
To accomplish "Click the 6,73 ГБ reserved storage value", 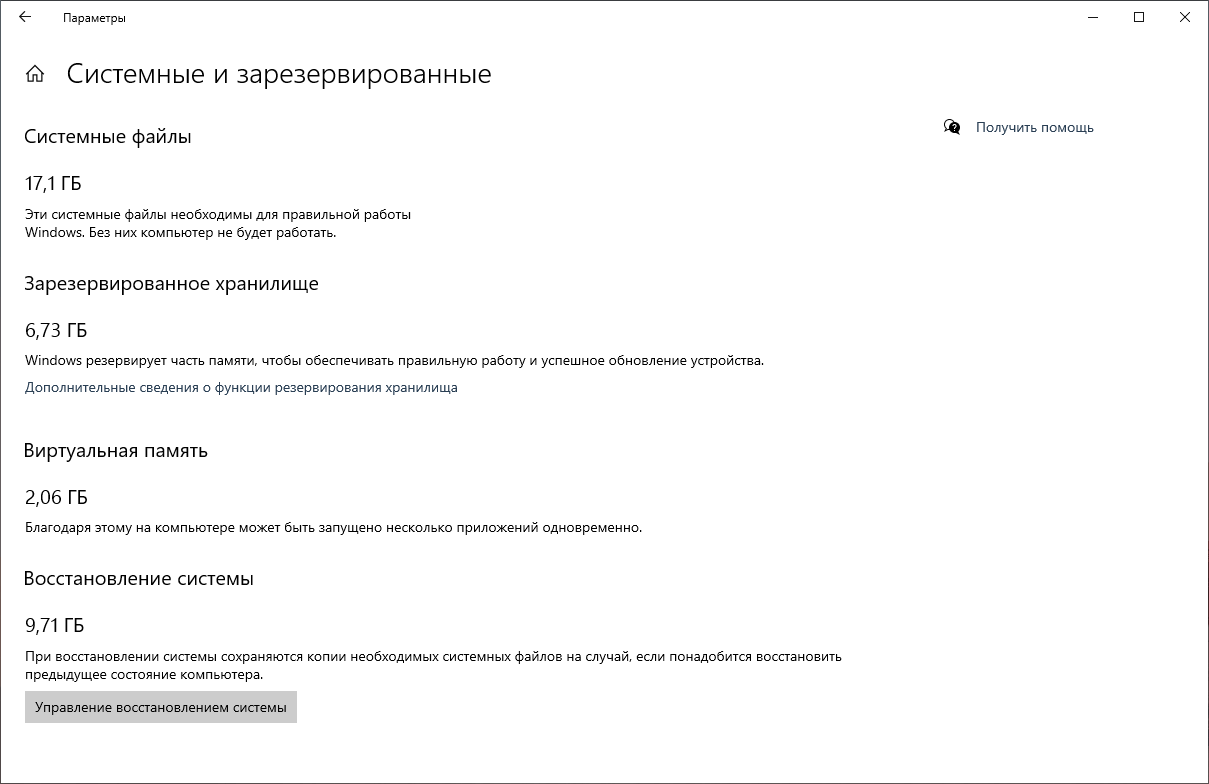I will 56,330.
